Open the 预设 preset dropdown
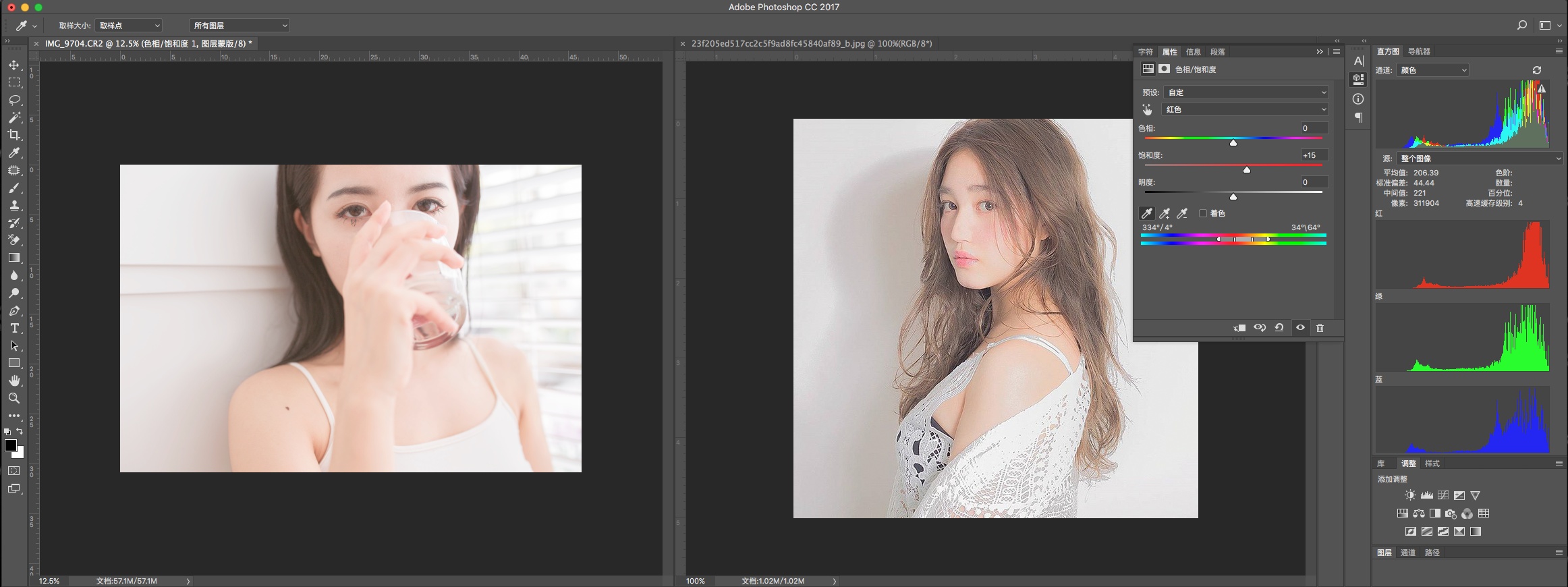Viewport: 1568px width, 587px height. (x=1246, y=92)
